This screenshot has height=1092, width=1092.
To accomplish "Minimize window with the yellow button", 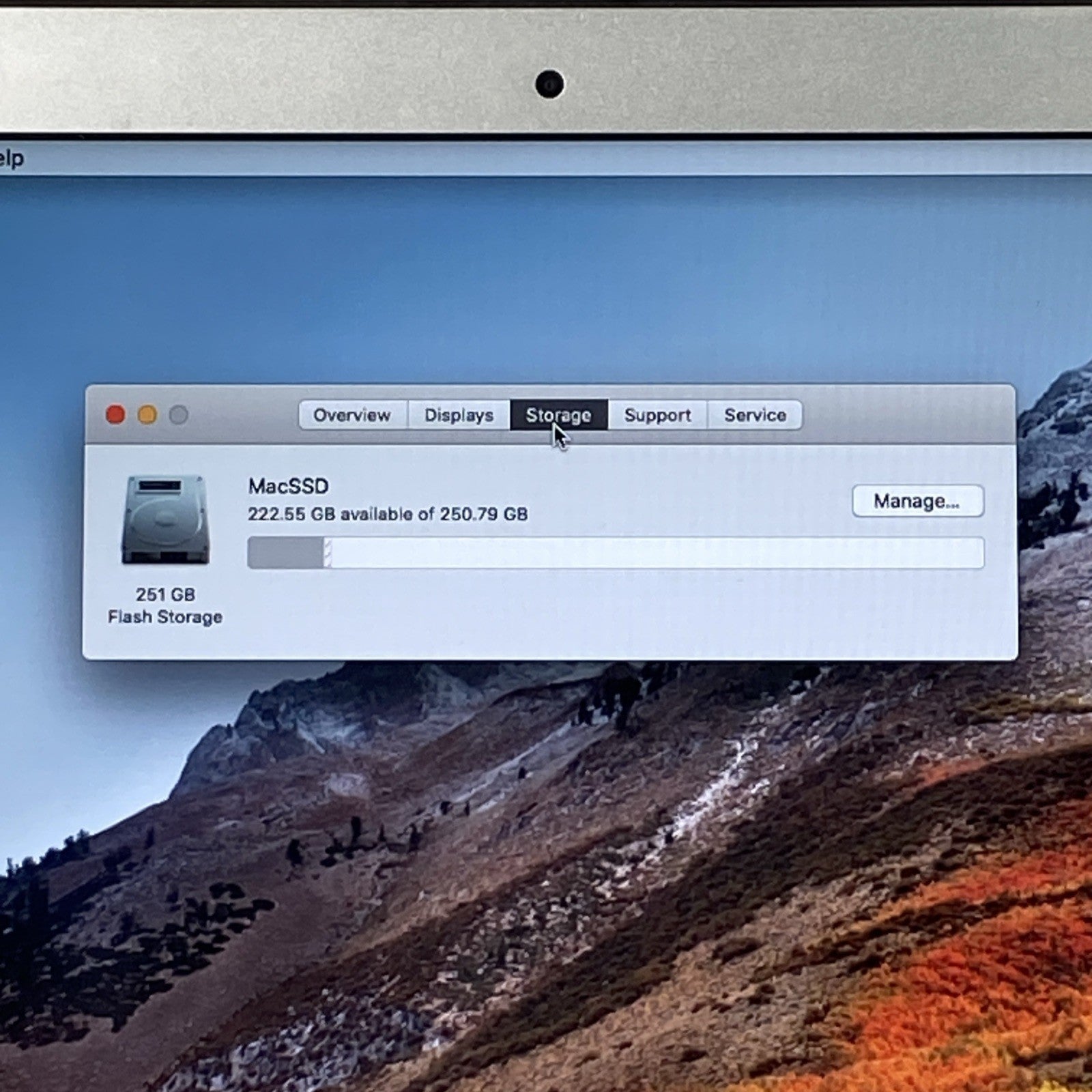I will 147,414.
